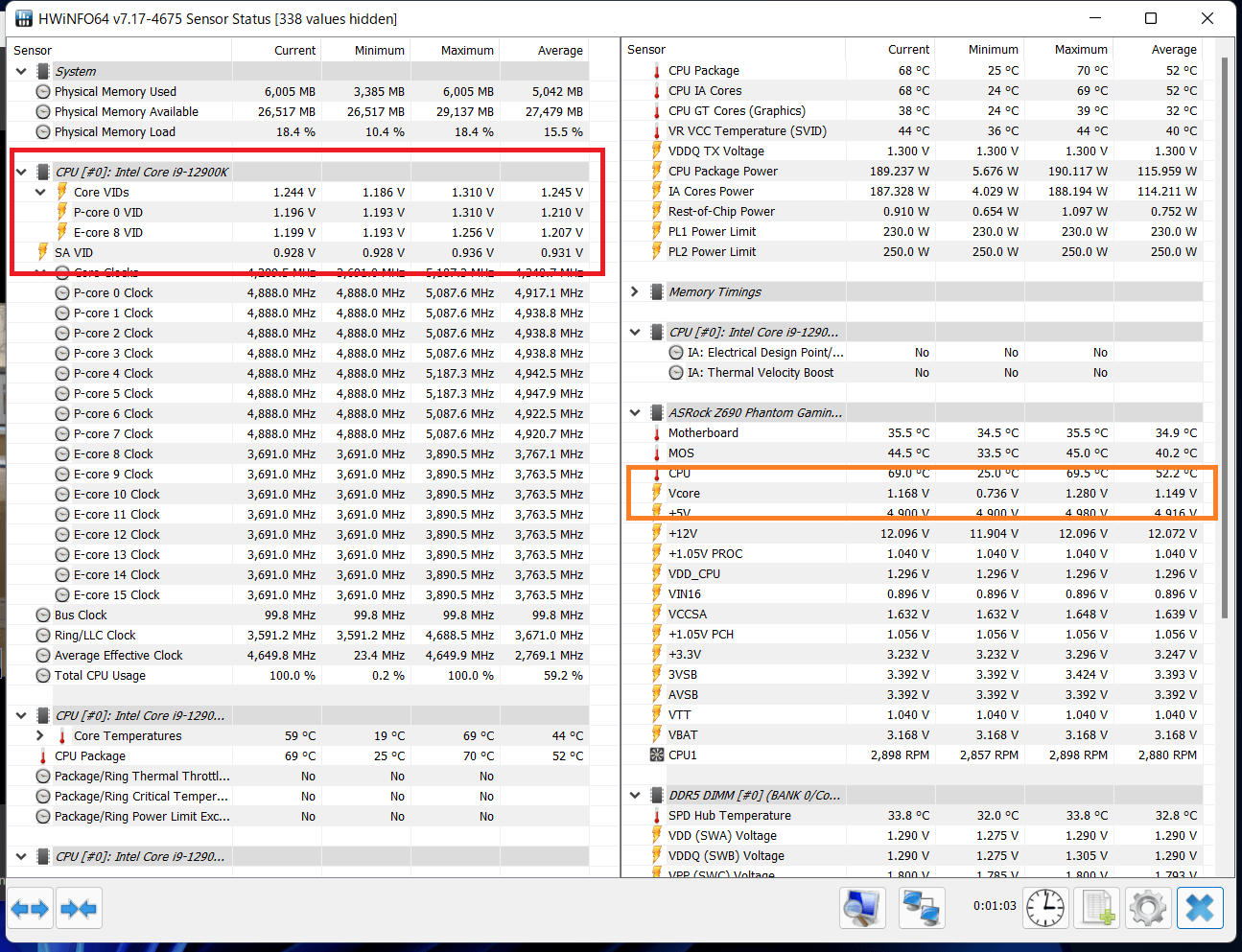Click the shrink-view inward arrows button
The height and width of the screenshot is (952, 1242).
coord(79,908)
